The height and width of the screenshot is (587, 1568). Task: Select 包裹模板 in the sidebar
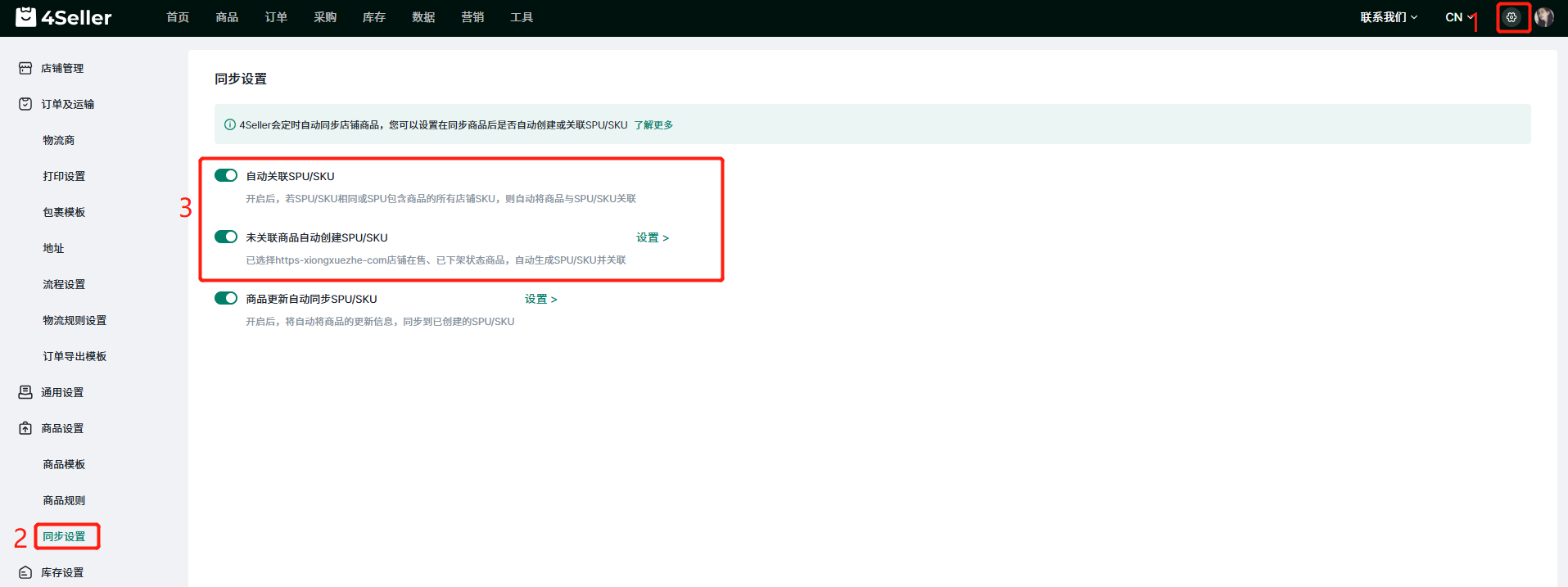pyautogui.click(x=64, y=212)
